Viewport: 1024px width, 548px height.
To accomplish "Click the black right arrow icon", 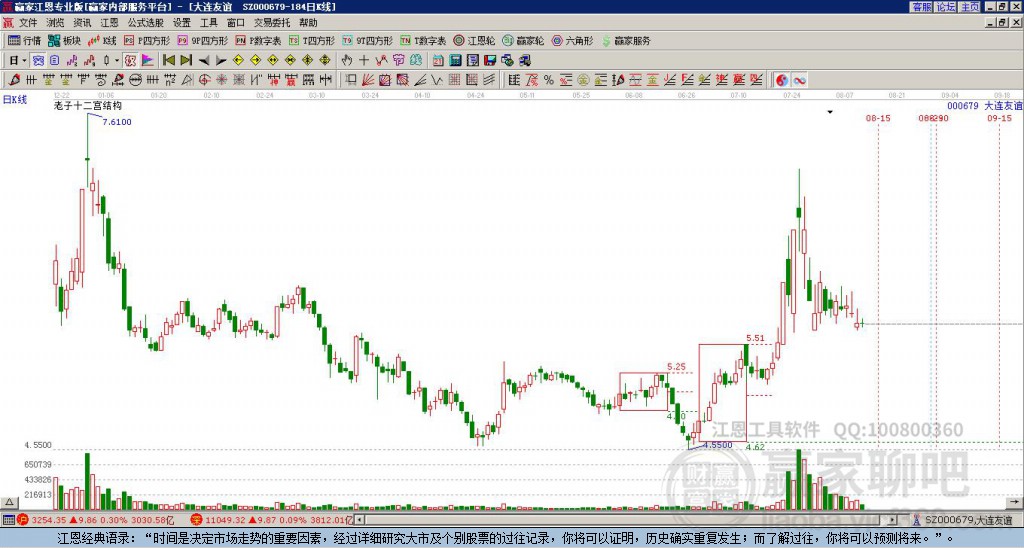I will 221,61.
